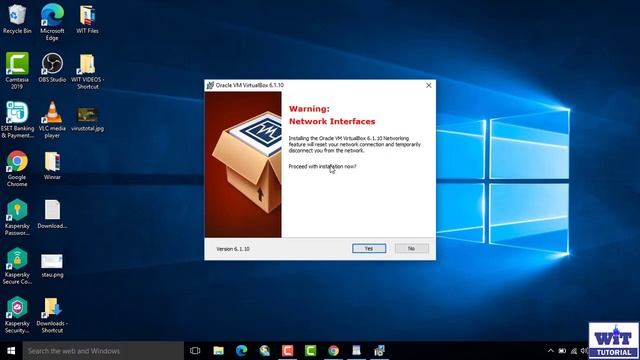This screenshot has height=360, width=640.
Task: Click the battery icon in the system tray
Action: 562,351
